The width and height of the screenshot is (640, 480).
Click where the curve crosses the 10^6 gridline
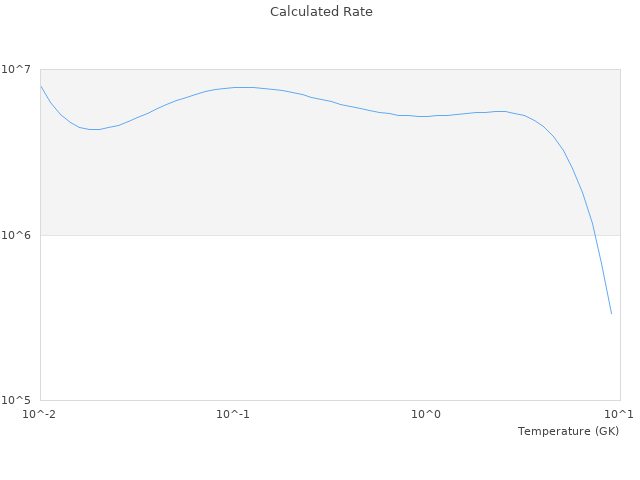coord(594,235)
